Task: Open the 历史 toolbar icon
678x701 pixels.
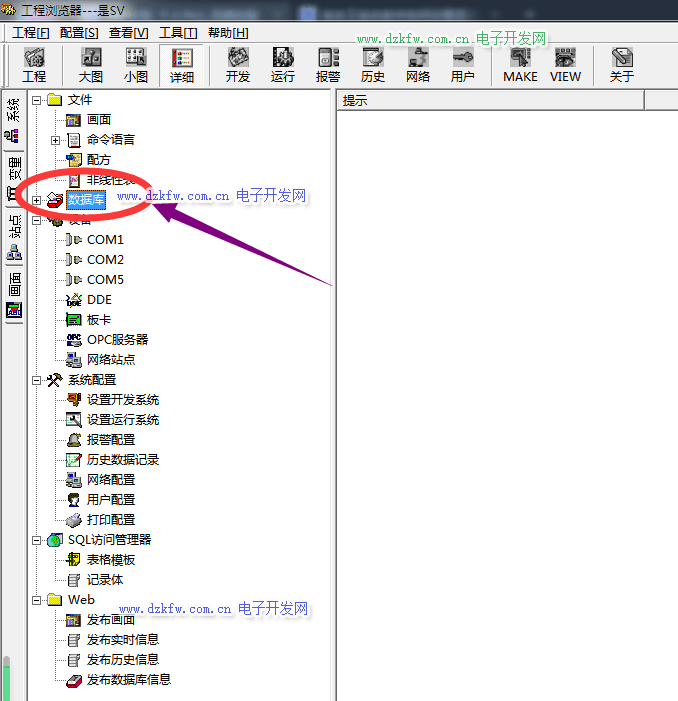Action: tap(373, 65)
